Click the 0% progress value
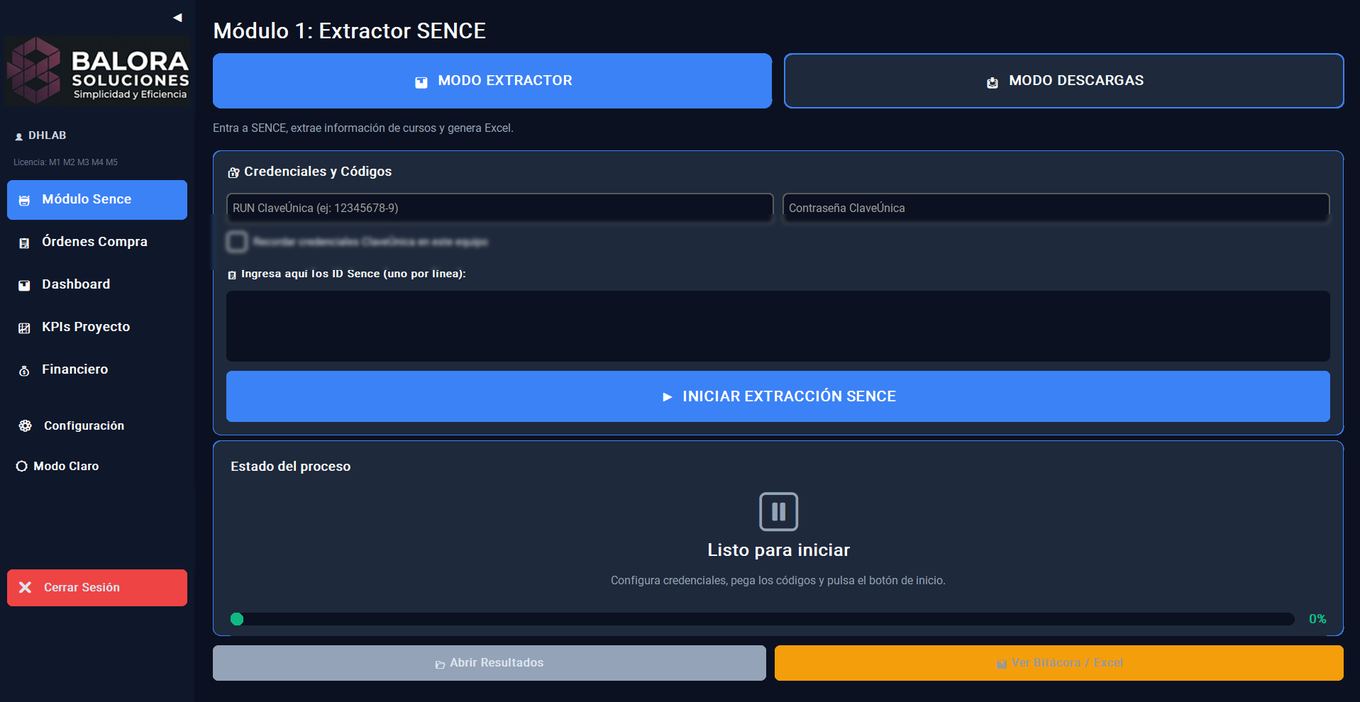Screen dimensions: 1360x702 coord(1318,619)
